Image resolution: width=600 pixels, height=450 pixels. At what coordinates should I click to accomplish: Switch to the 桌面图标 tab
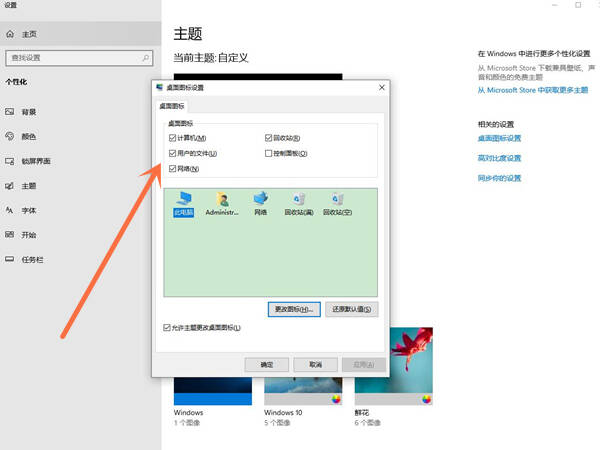[172, 106]
